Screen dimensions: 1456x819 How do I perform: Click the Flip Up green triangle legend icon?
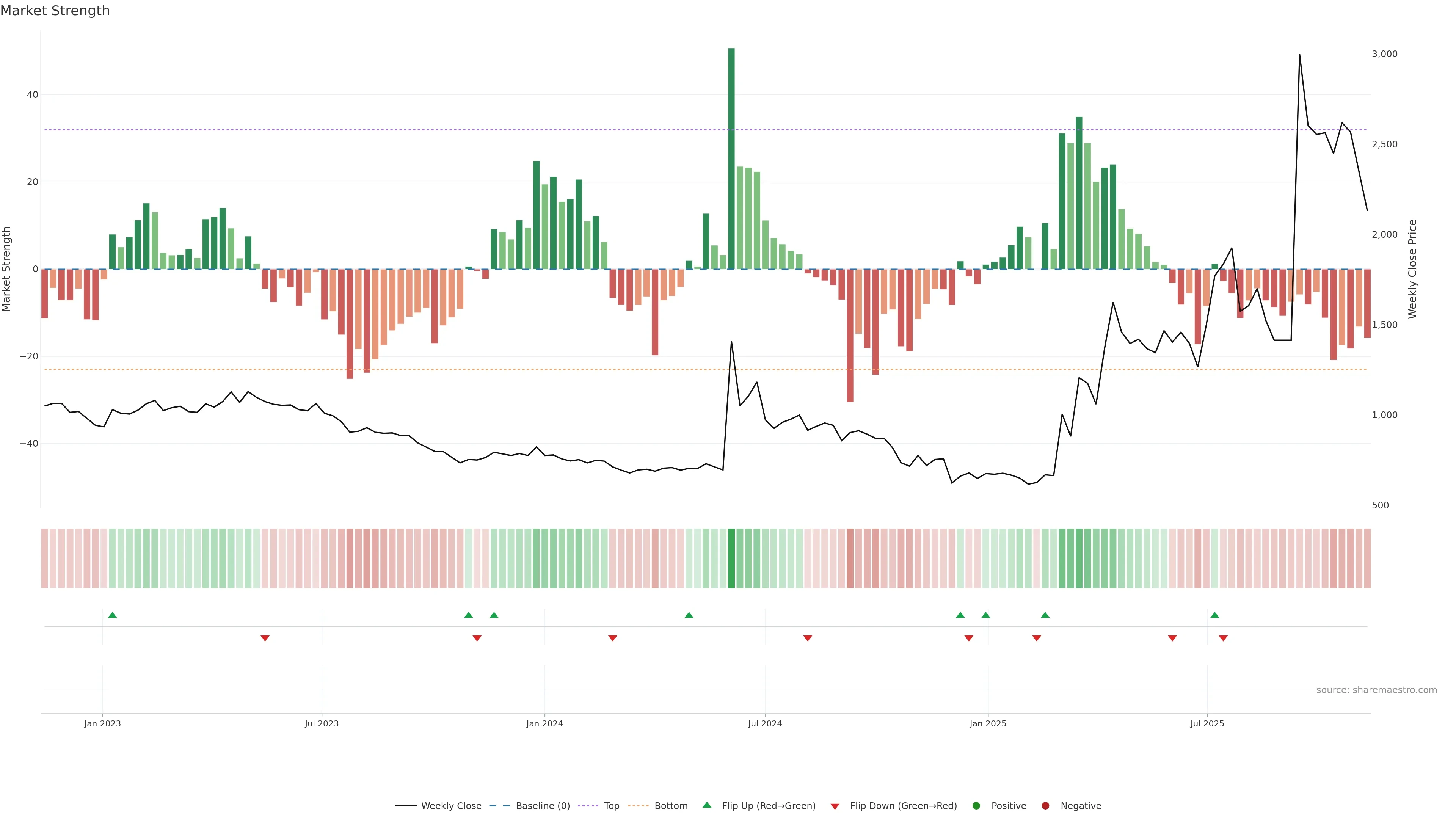pos(706,805)
